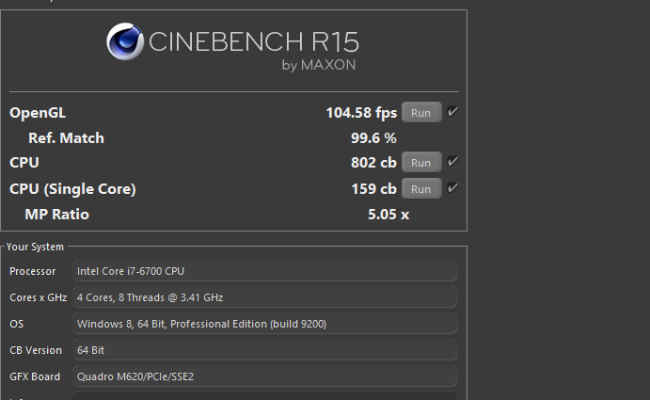Run the CPU benchmark

point(421,163)
